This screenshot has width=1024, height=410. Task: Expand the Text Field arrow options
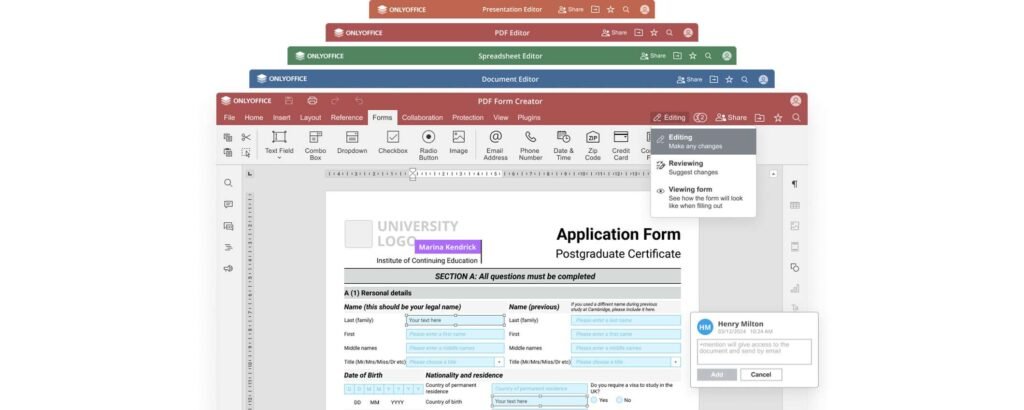click(x=279, y=157)
